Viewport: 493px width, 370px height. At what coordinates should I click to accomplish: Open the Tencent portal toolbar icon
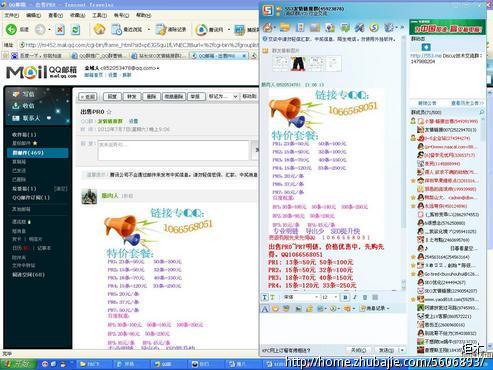point(201,29)
